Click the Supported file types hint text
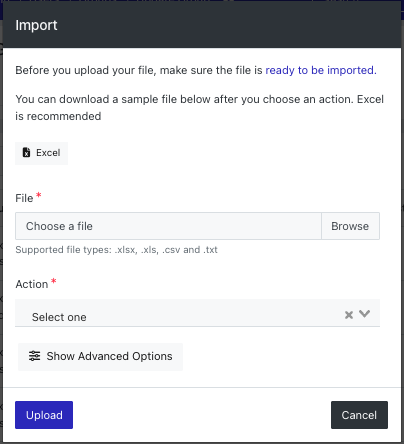The width and height of the screenshot is (404, 444). [116, 250]
